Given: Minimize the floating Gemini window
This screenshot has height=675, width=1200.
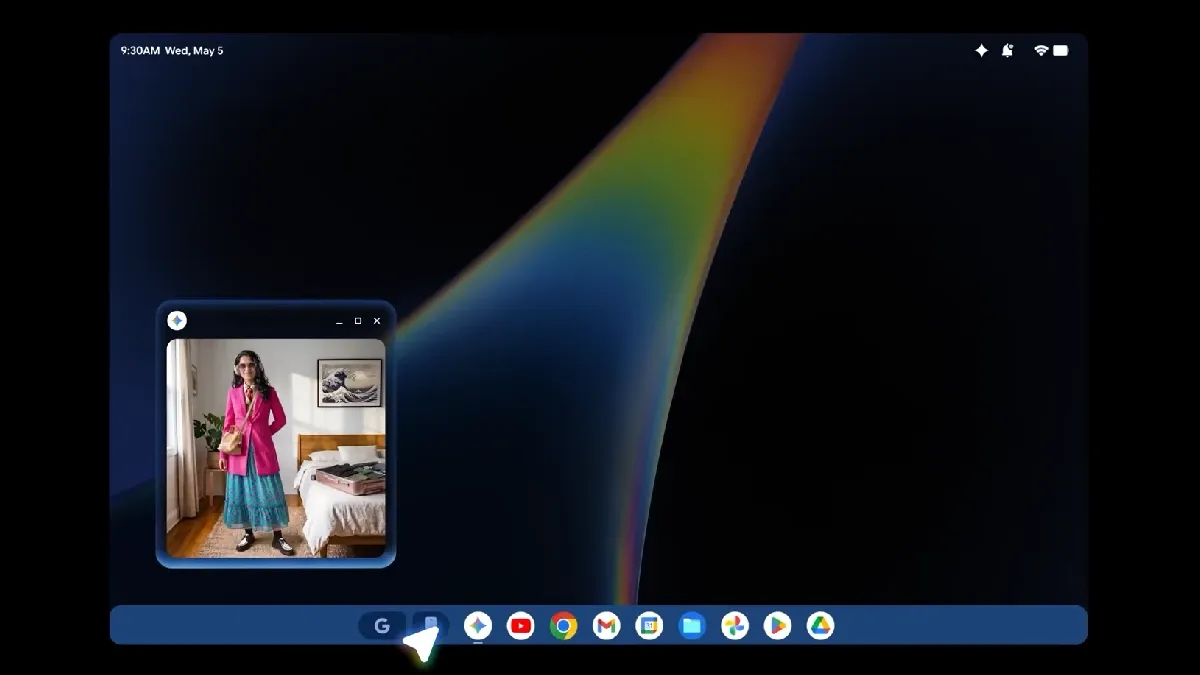Looking at the screenshot, I should (339, 321).
